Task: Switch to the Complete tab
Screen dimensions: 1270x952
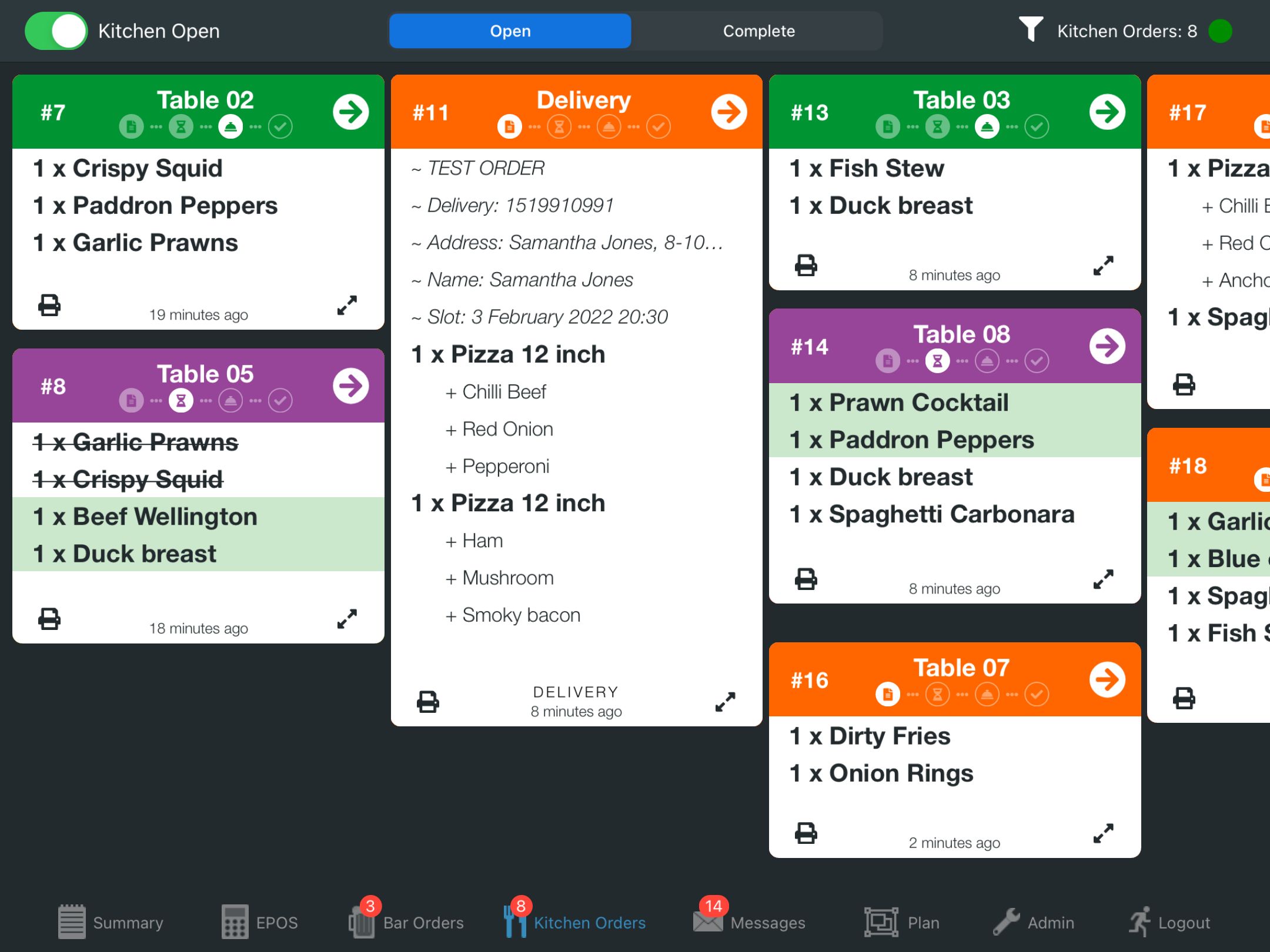Action: [758, 31]
